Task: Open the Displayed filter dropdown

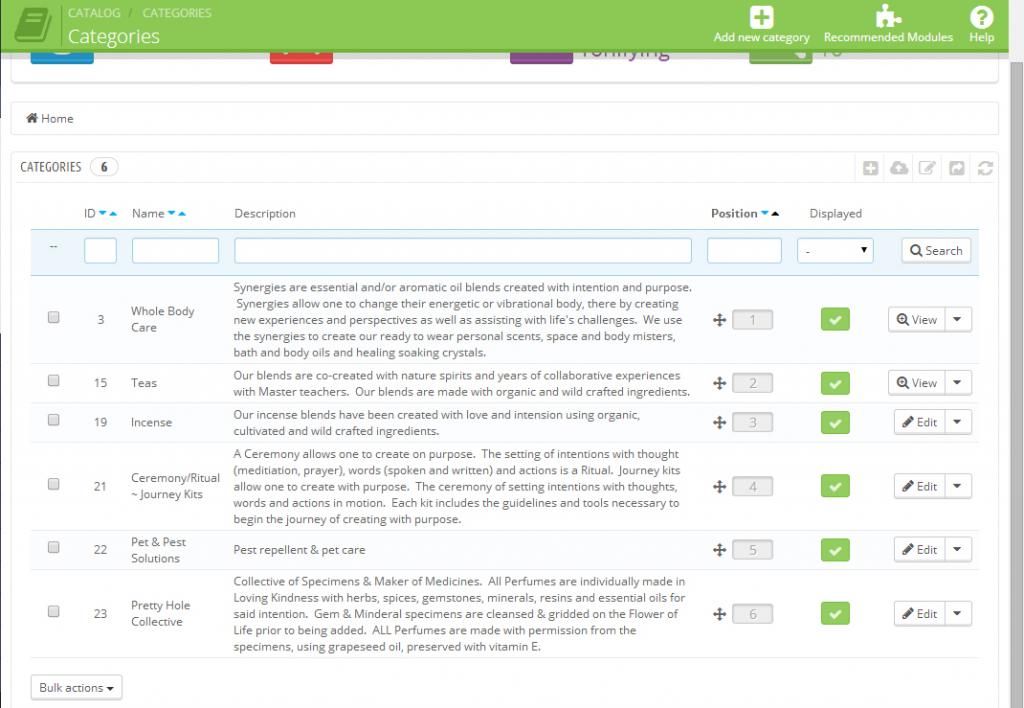Action: [x=835, y=251]
